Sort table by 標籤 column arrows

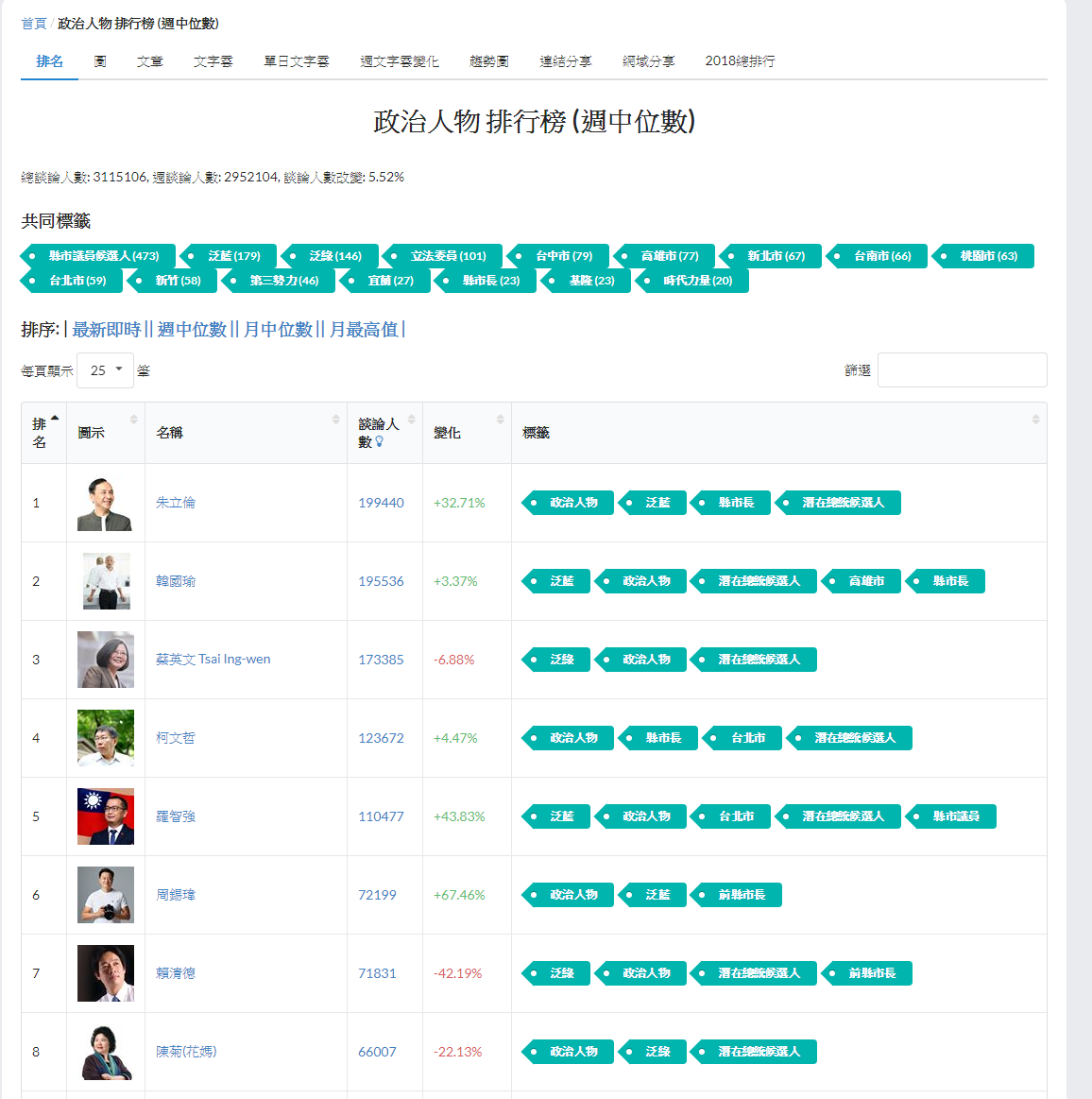(1035, 420)
